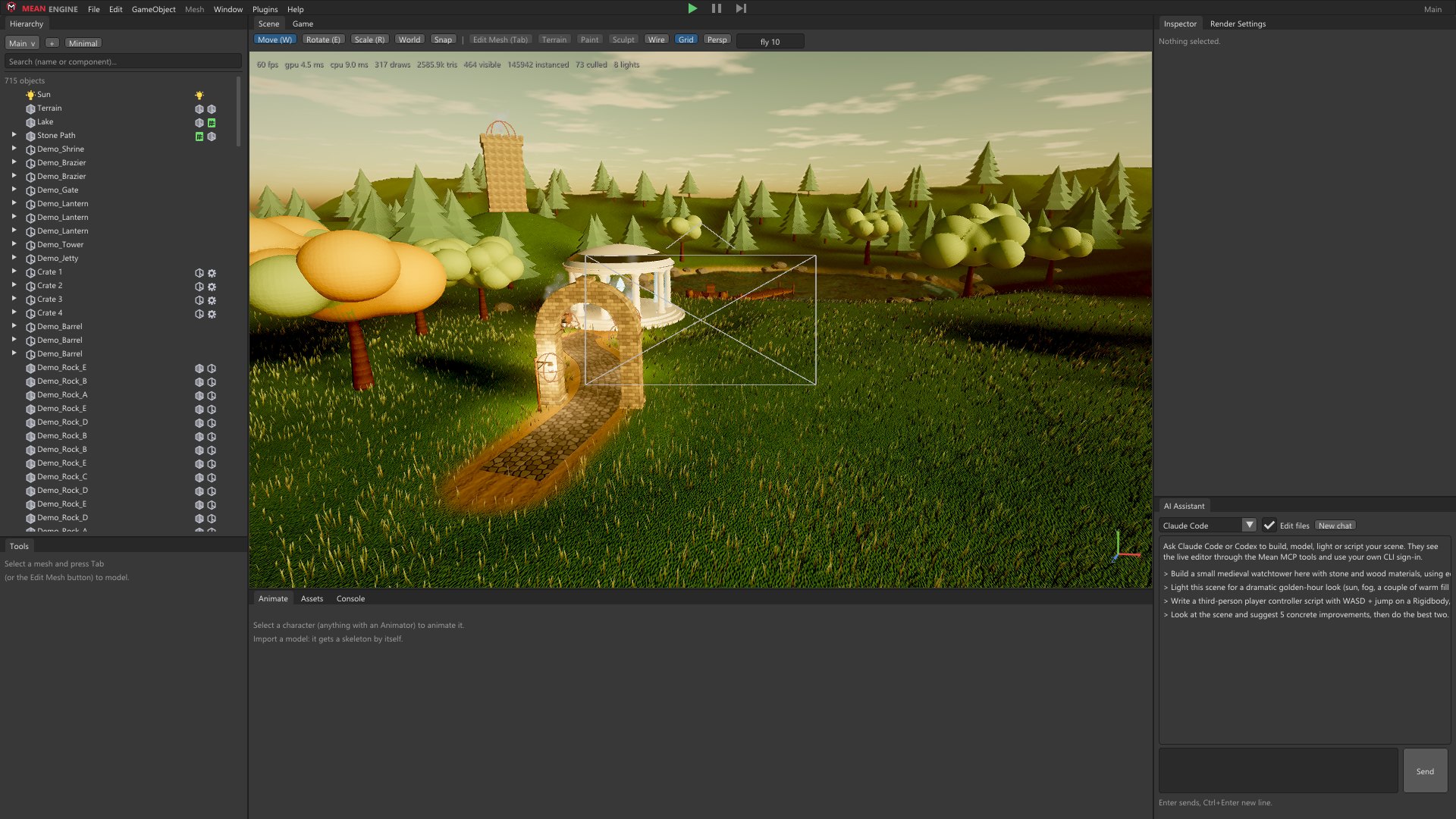Viewport: 1456px width, 819px height.
Task: Click the first mesh icon on Terrain row
Action: click(x=199, y=108)
